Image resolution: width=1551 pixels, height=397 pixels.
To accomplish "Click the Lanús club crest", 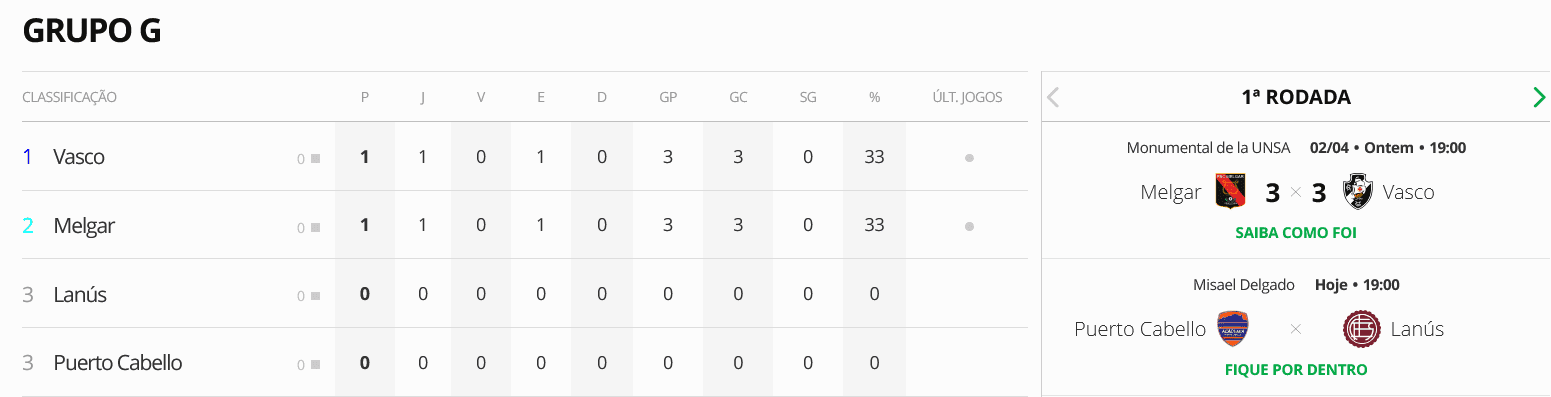I will pos(1361,328).
